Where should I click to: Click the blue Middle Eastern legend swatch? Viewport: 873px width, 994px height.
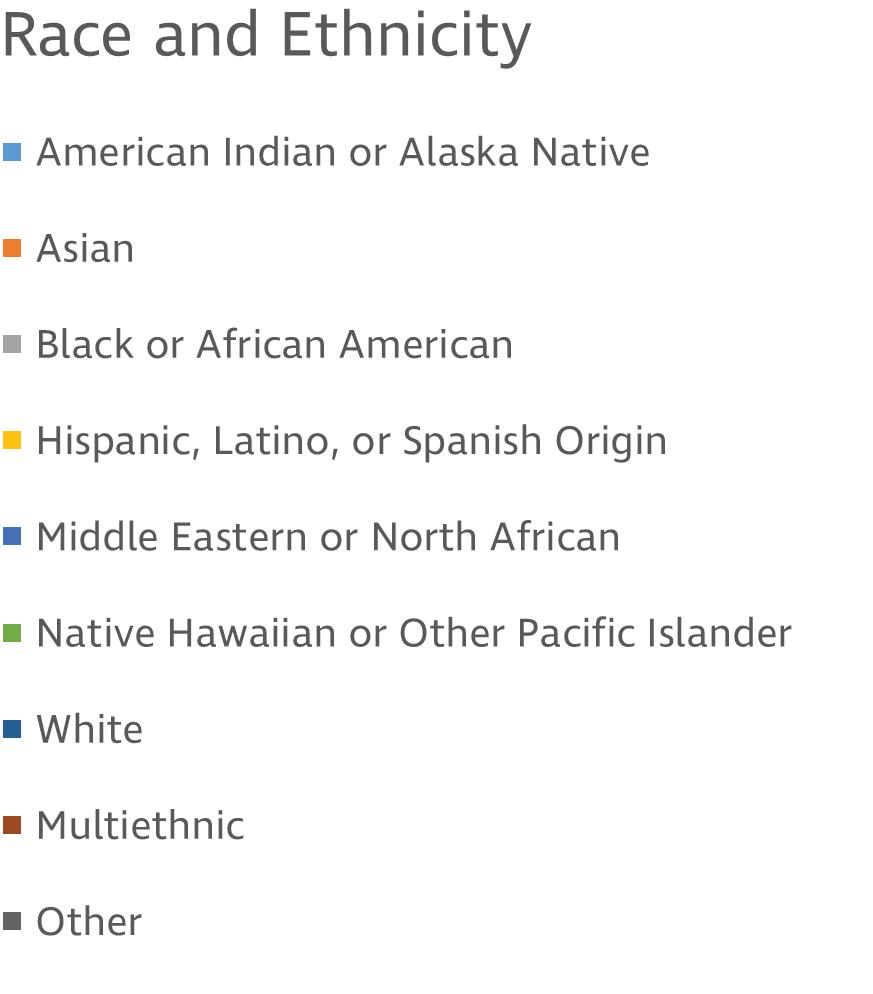12,537
